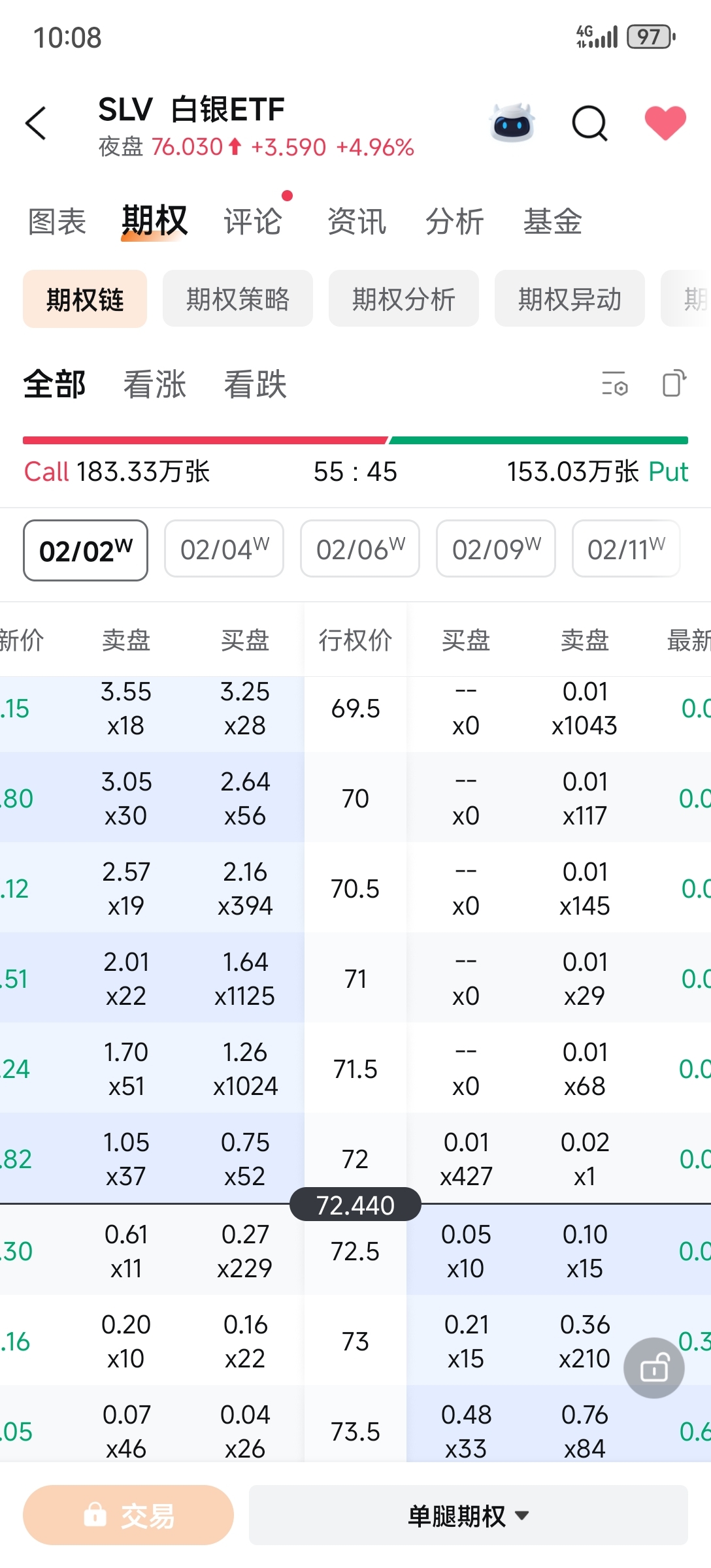This screenshot has height=1568, width=711.
Task: Tap the signal strength status icon
Action: click(x=597, y=37)
